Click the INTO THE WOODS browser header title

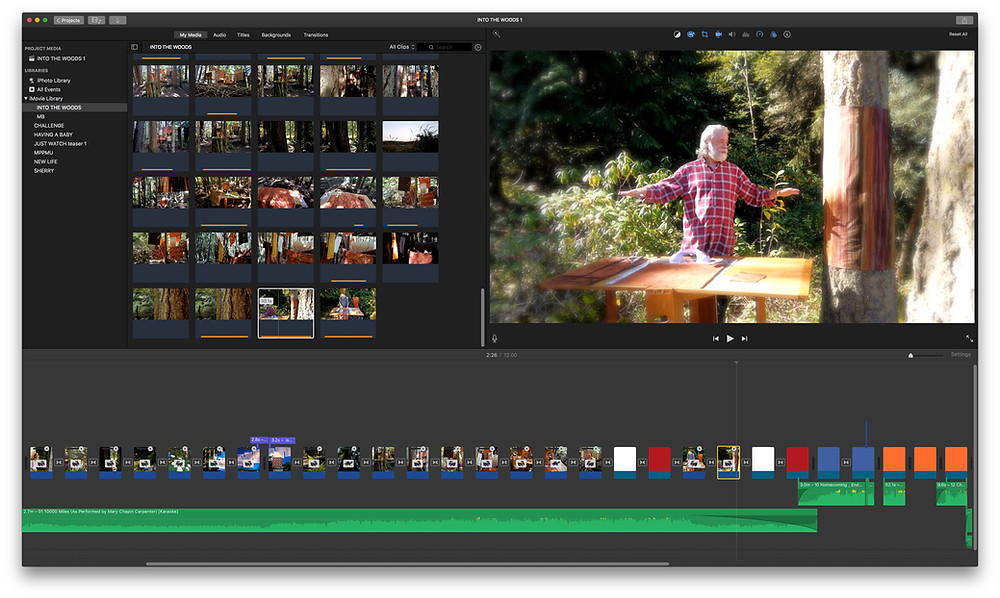tap(170, 47)
